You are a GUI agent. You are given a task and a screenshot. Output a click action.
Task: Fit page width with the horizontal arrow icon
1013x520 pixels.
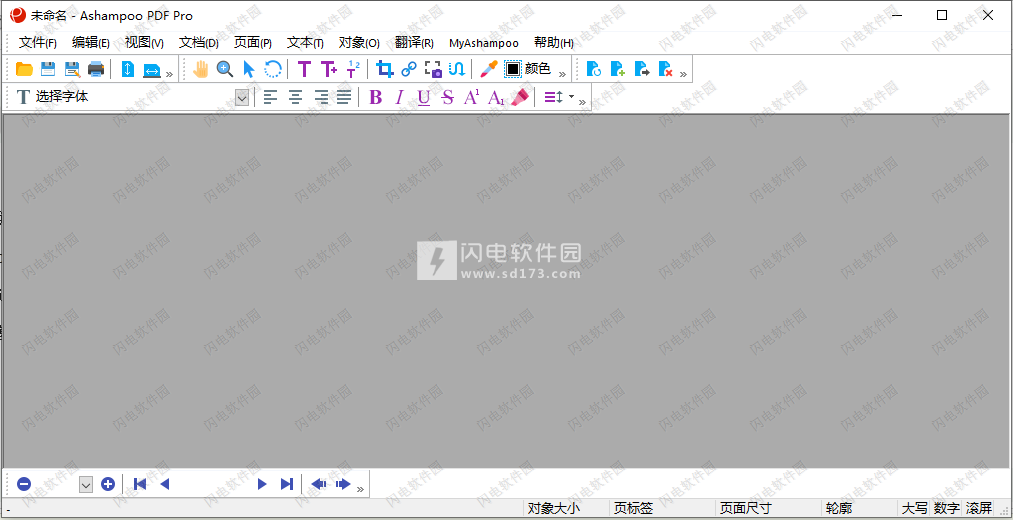tap(152, 69)
